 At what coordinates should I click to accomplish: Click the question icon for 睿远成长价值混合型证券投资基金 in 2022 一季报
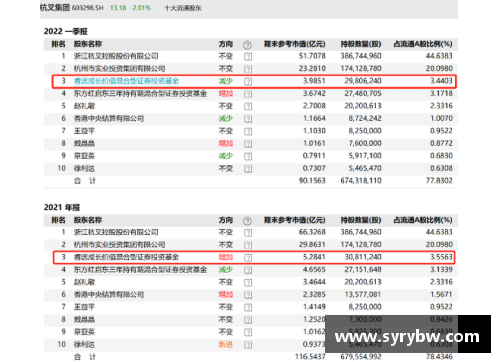coord(248,81)
